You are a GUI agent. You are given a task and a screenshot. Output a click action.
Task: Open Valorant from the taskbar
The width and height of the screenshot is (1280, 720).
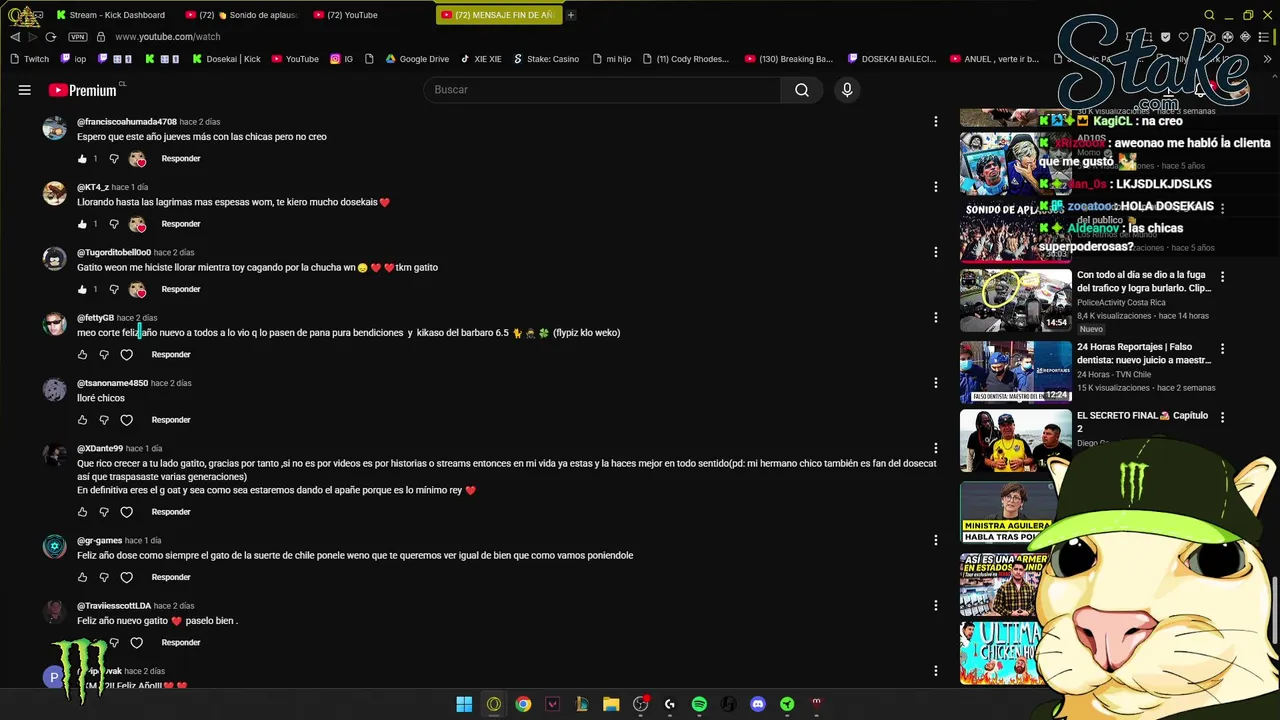click(x=552, y=704)
